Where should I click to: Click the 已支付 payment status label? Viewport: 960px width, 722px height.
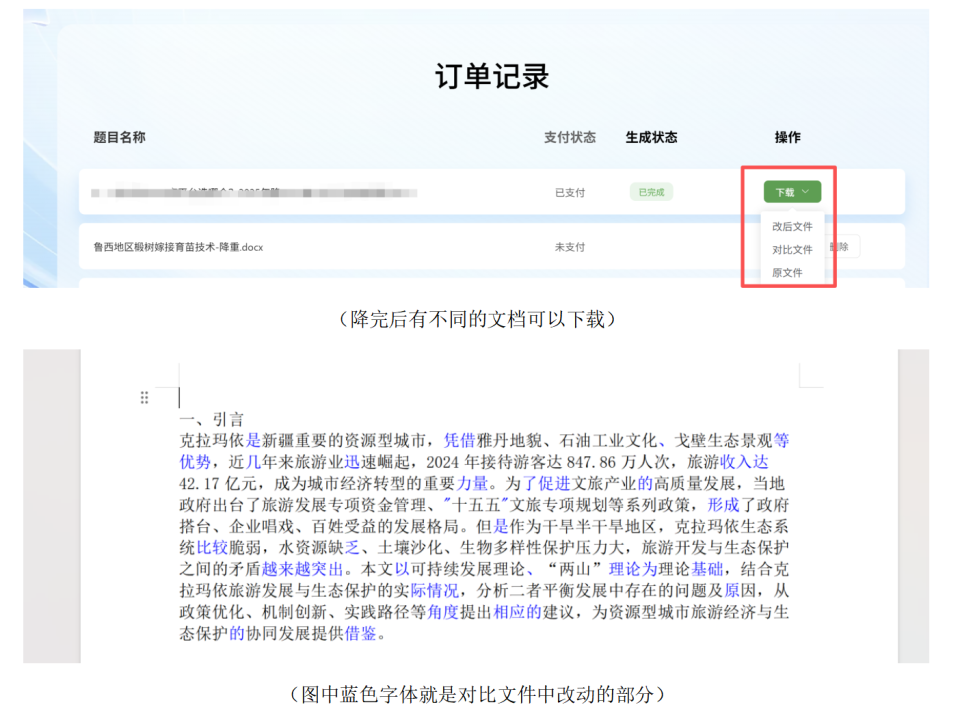pos(570,192)
